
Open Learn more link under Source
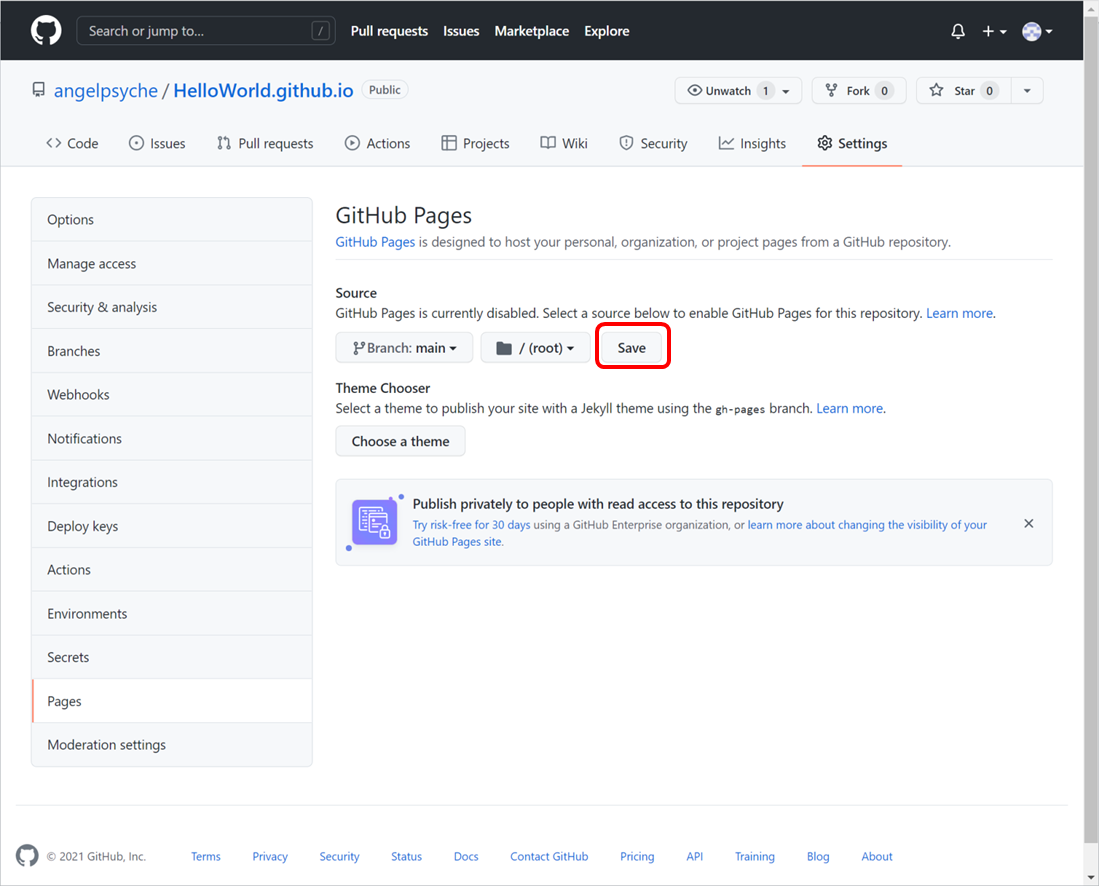959,313
